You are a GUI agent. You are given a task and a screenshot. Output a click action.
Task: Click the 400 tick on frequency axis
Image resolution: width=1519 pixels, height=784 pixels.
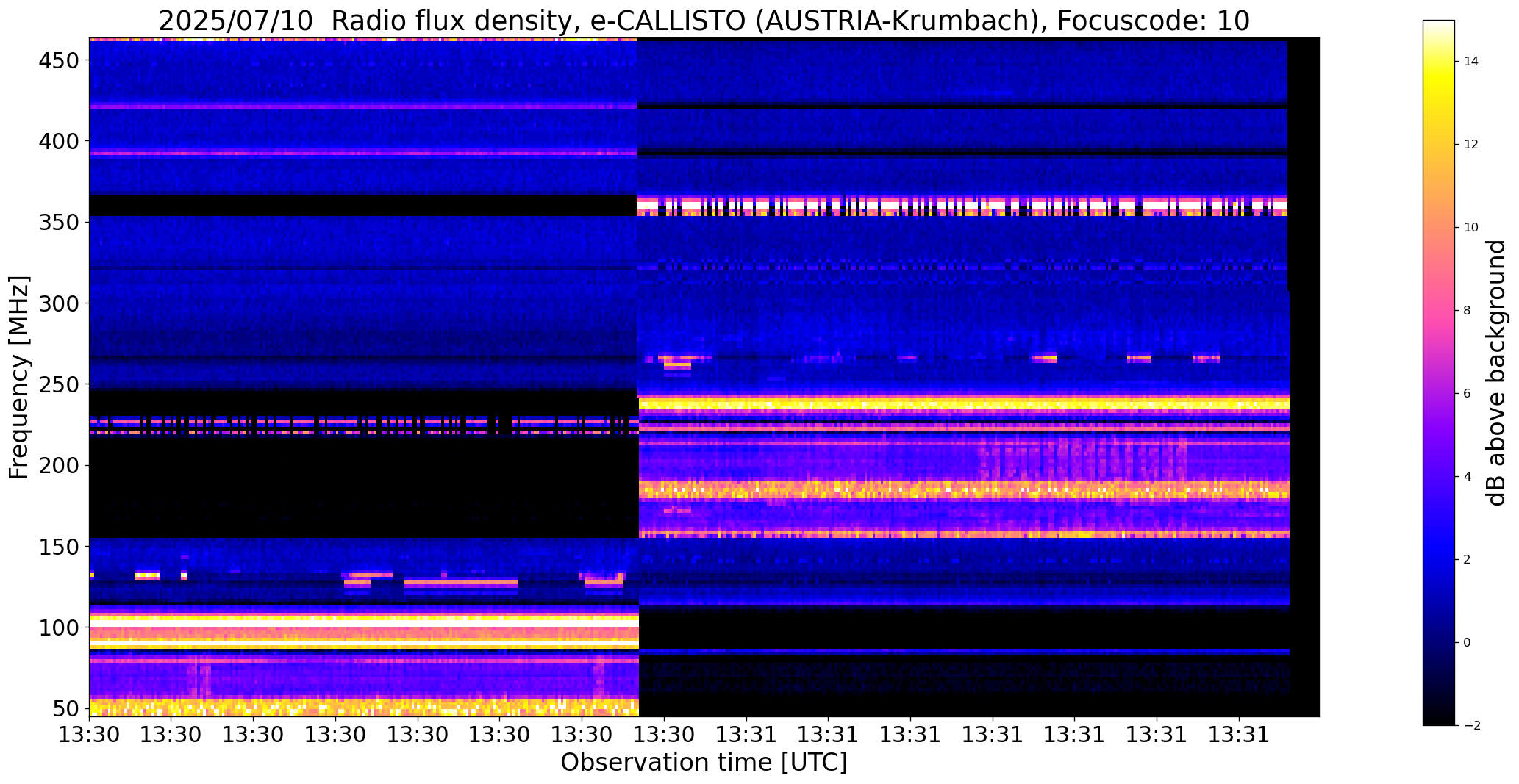57,140
